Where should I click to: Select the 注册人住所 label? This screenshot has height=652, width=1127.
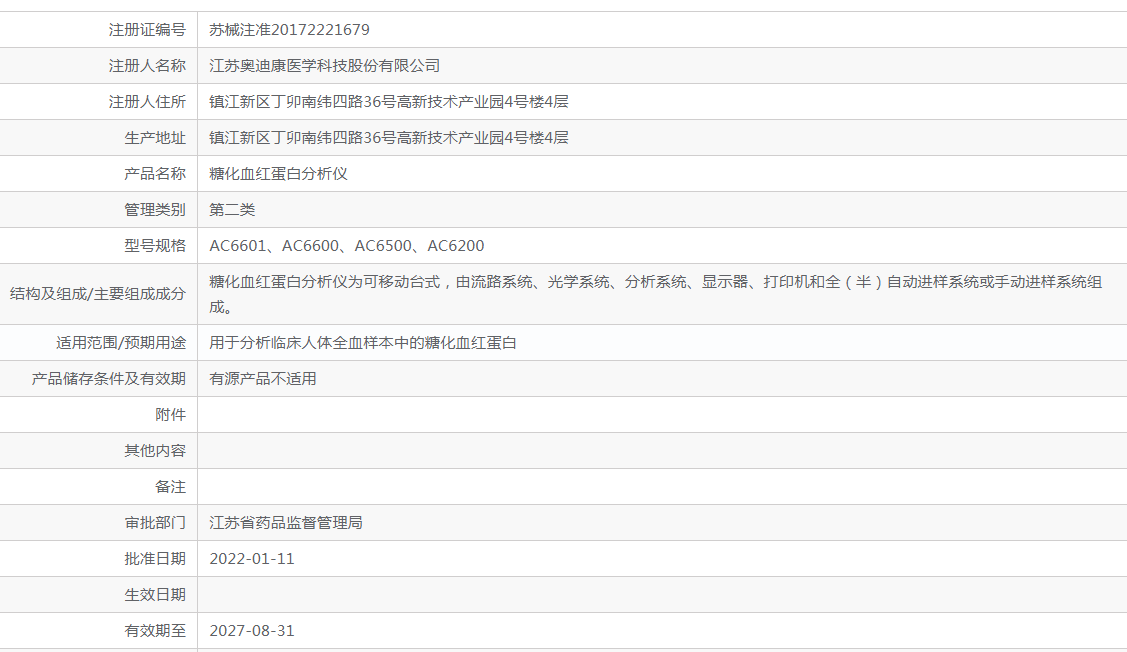(x=147, y=101)
